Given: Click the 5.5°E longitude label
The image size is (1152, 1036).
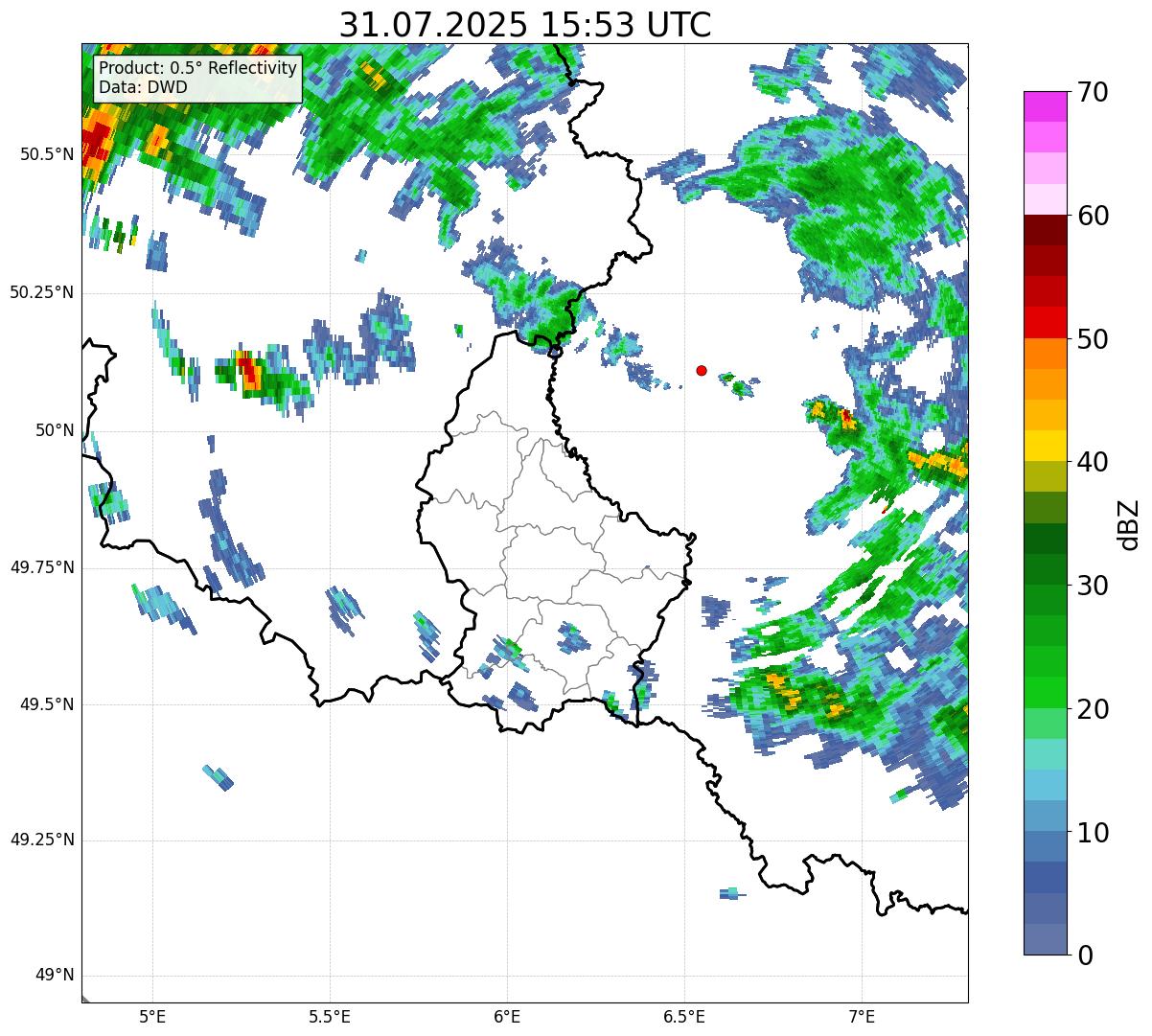Looking at the screenshot, I should pos(330,1017).
